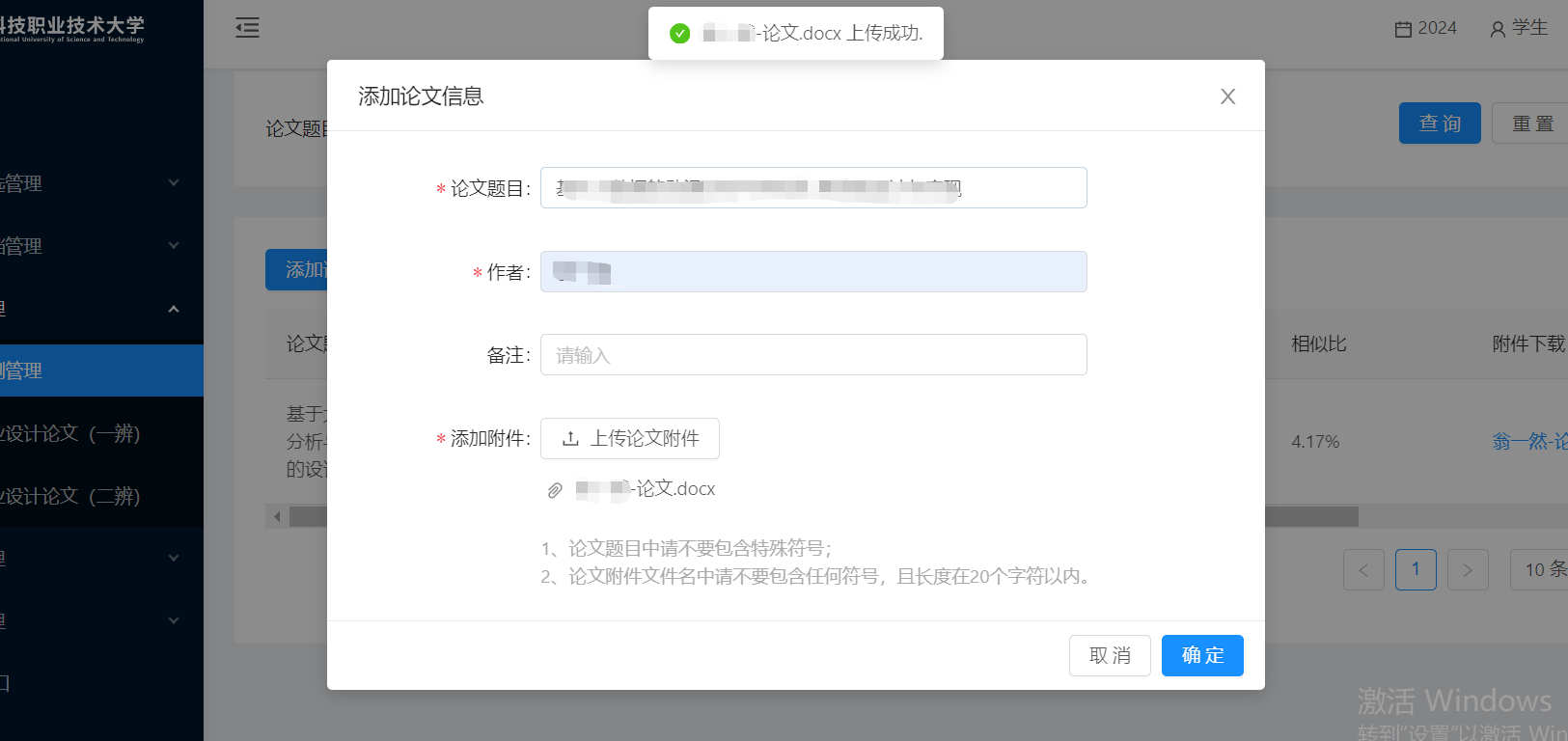Click the sidebar collapse menu icon
This screenshot has width=1568, height=741.
[x=247, y=28]
